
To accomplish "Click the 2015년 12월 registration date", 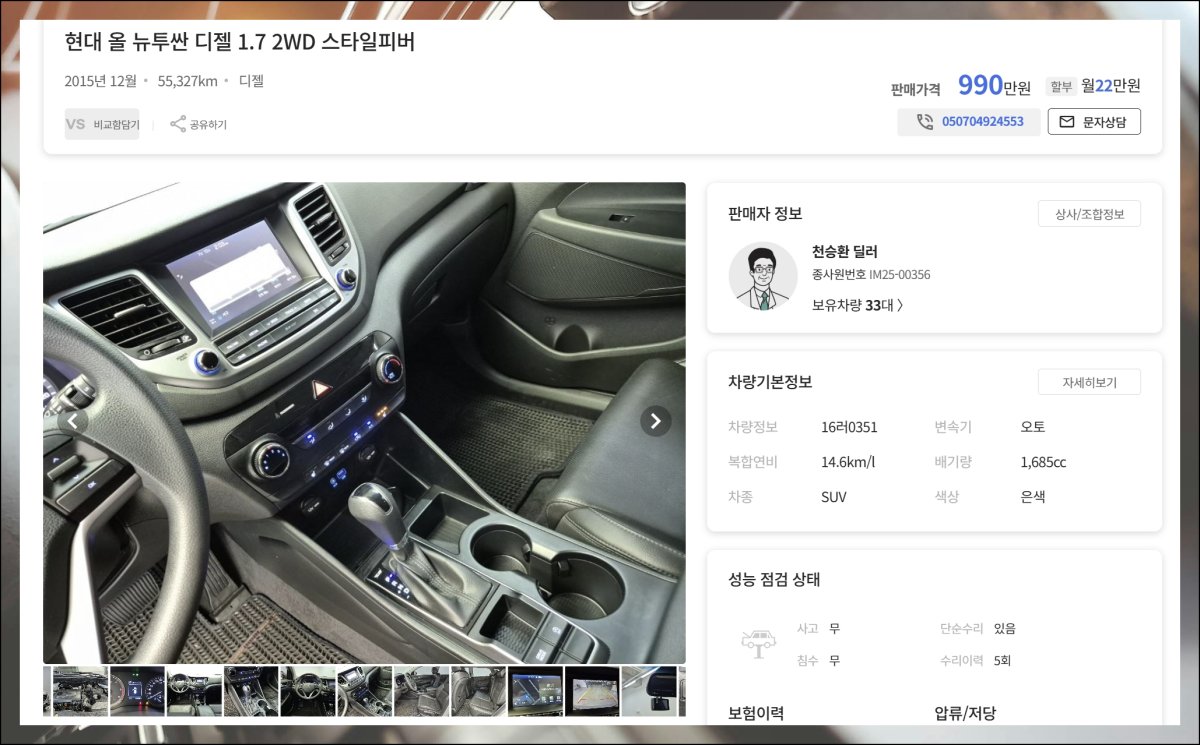I will (100, 81).
